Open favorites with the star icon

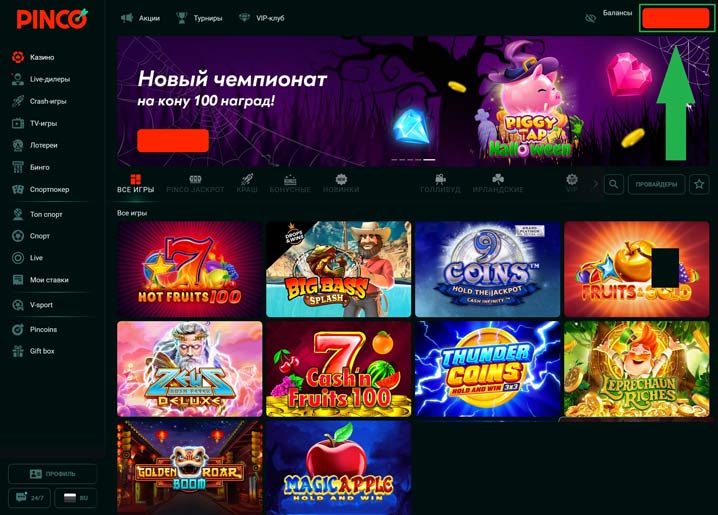pyautogui.click(x=699, y=184)
